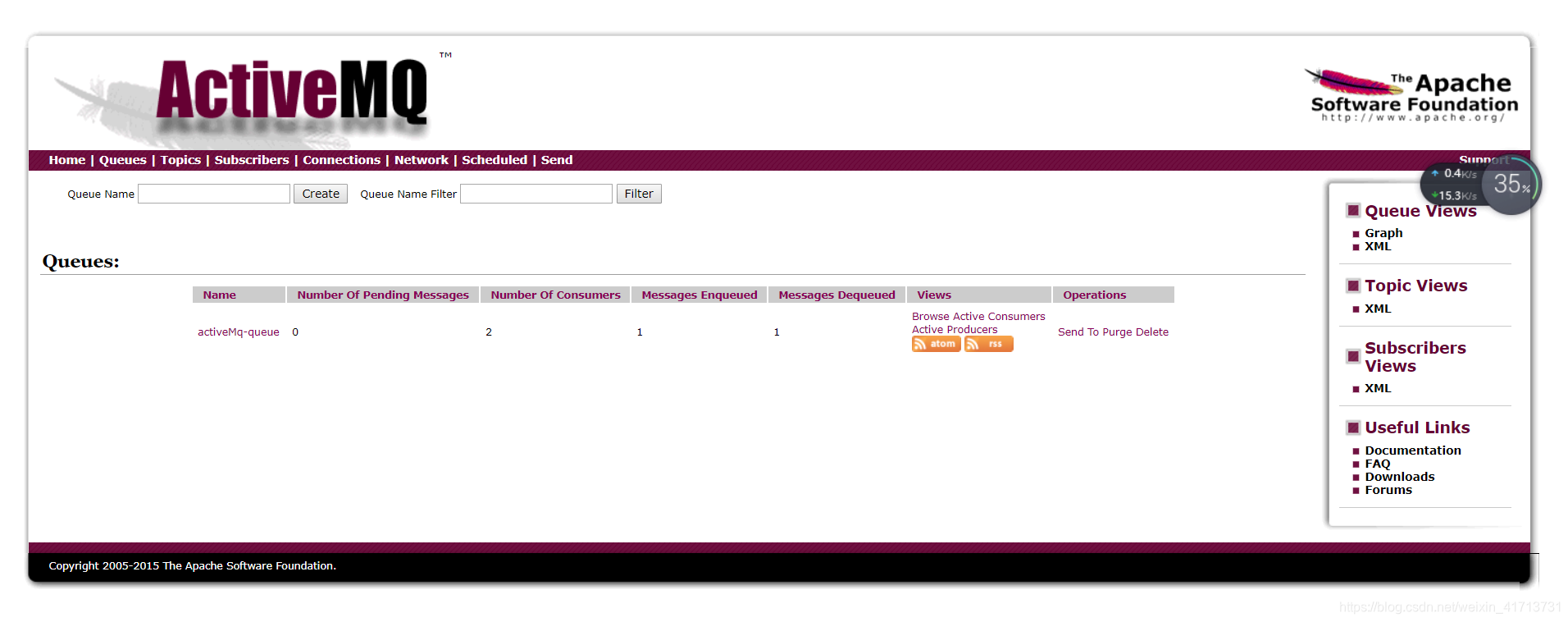The width and height of the screenshot is (1568, 622).
Task: Click the consumers count value 2
Action: [489, 332]
